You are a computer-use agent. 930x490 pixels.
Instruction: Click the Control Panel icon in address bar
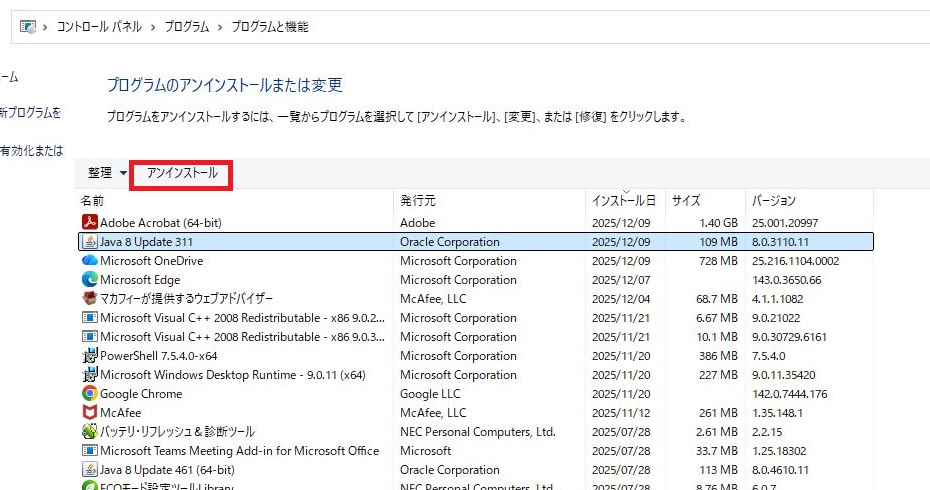click(28, 27)
